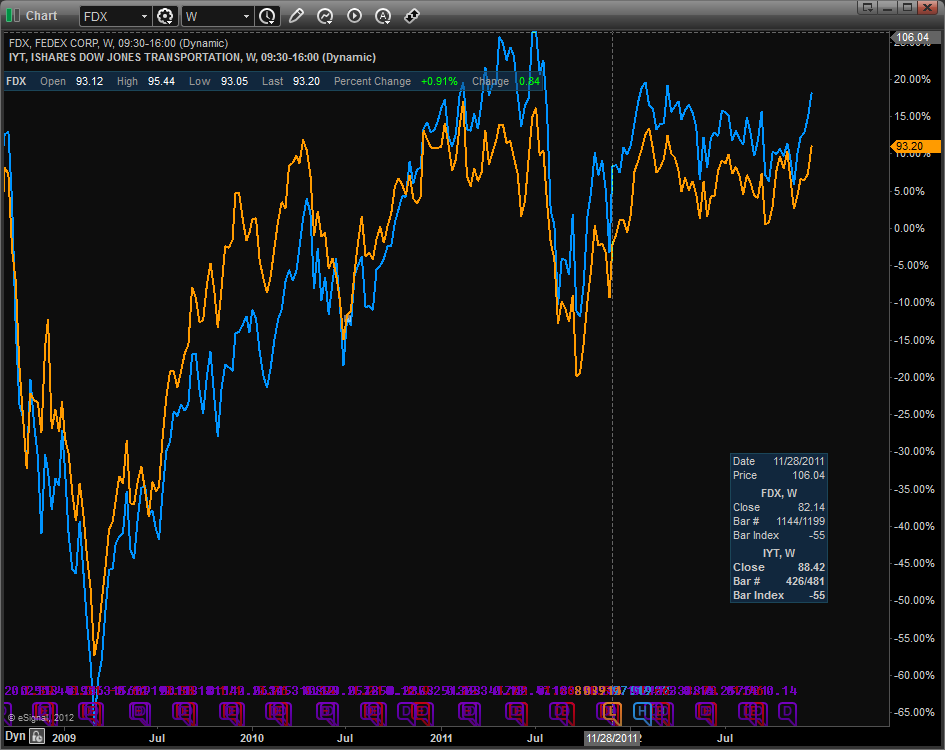
Task: Open the time template clock icon
Action: 267,16
